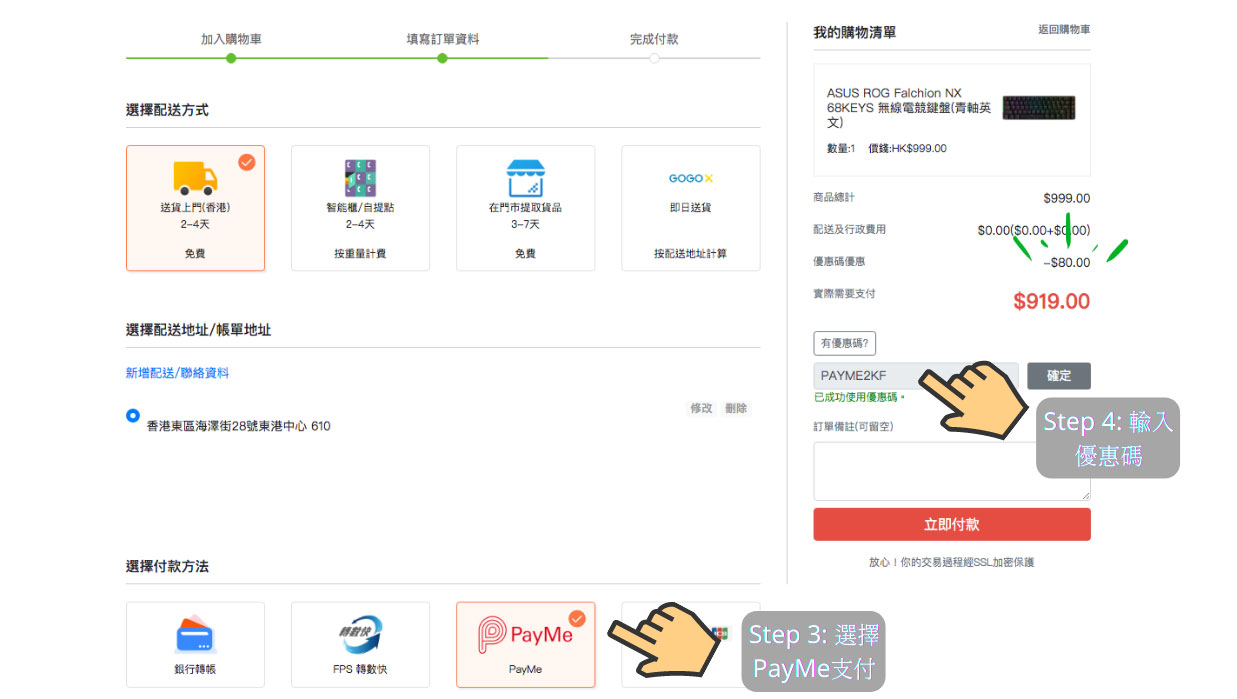Open the 返回購物車 link
This screenshot has height=699, width=1237.
tap(1064, 30)
